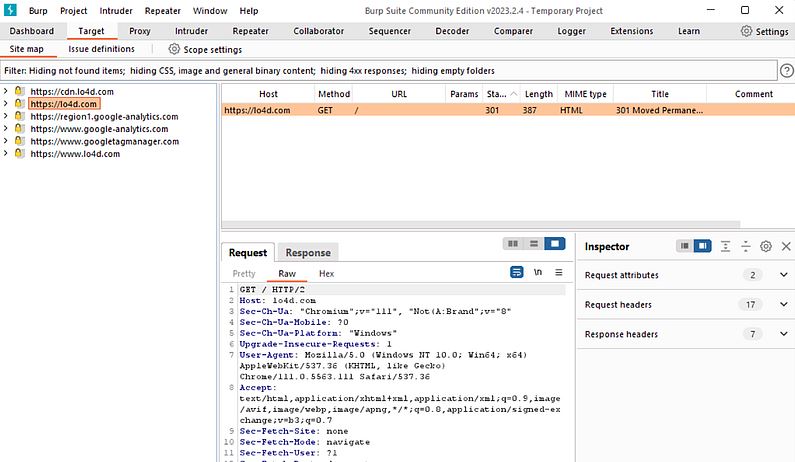Switch to the Logger tab
The width and height of the screenshot is (795, 462).
(x=571, y=31)
